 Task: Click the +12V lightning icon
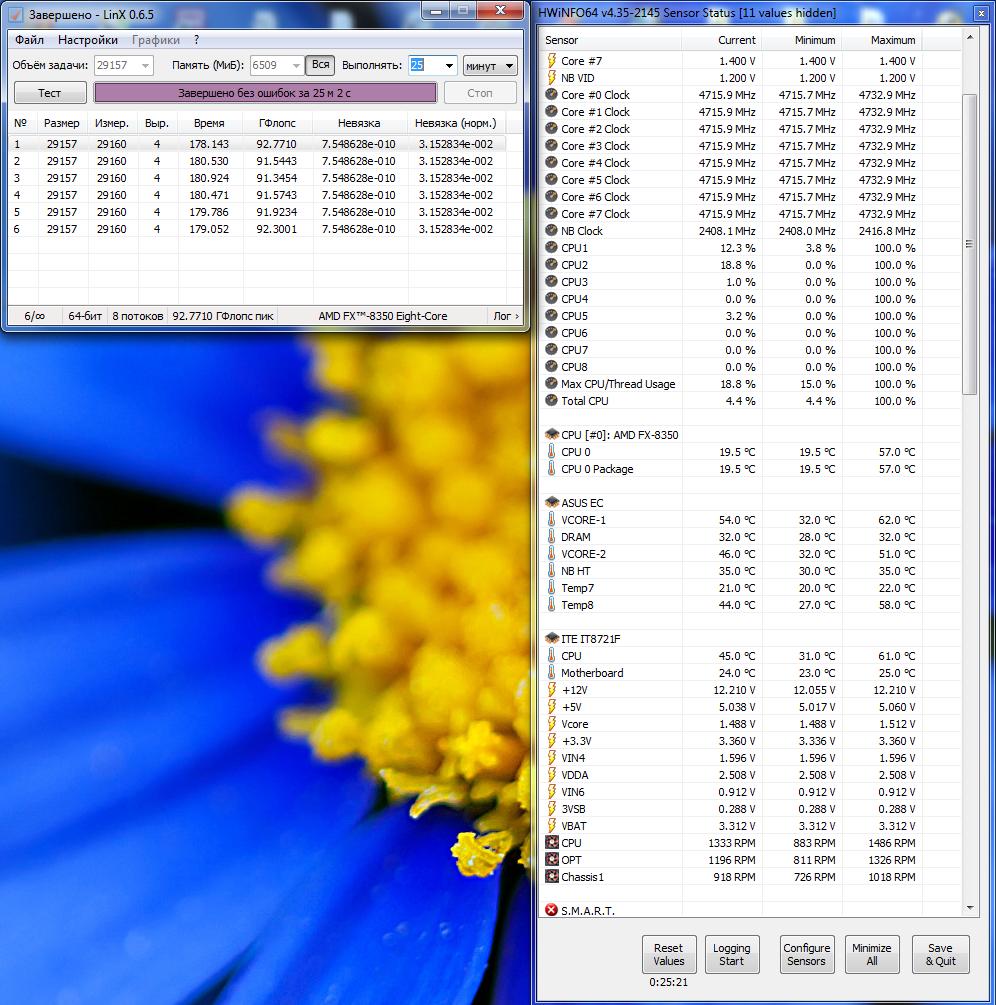click(551, 690)
